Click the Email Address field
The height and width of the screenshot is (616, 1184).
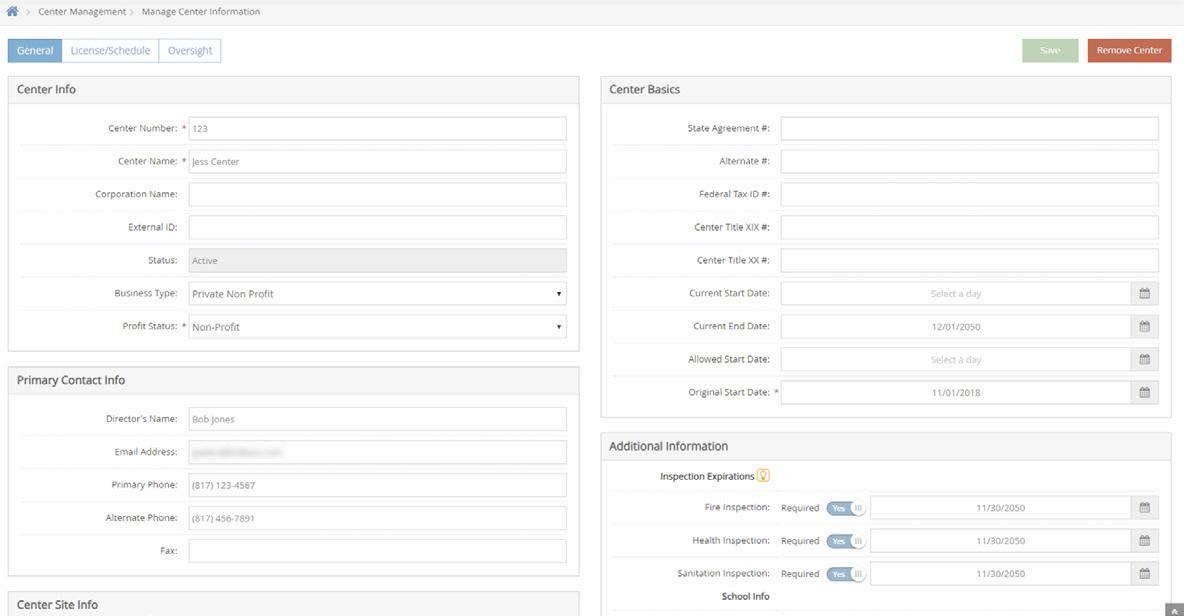click(378, 452)
